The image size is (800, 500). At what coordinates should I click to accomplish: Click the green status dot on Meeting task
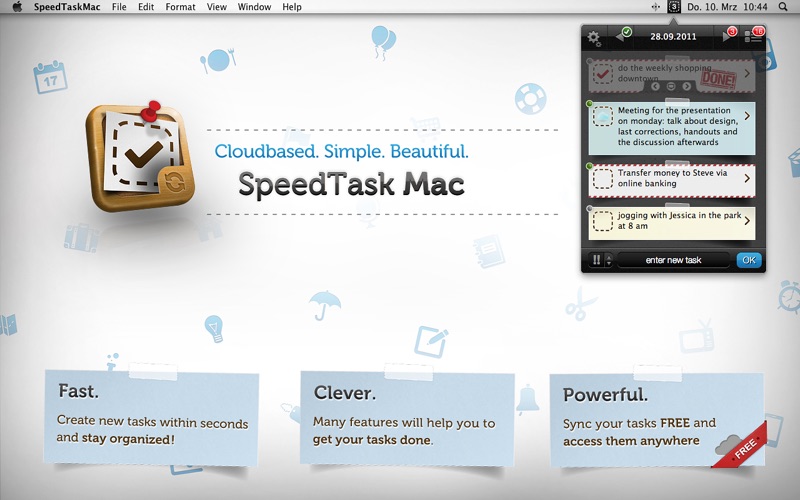[x=589, y=104]
